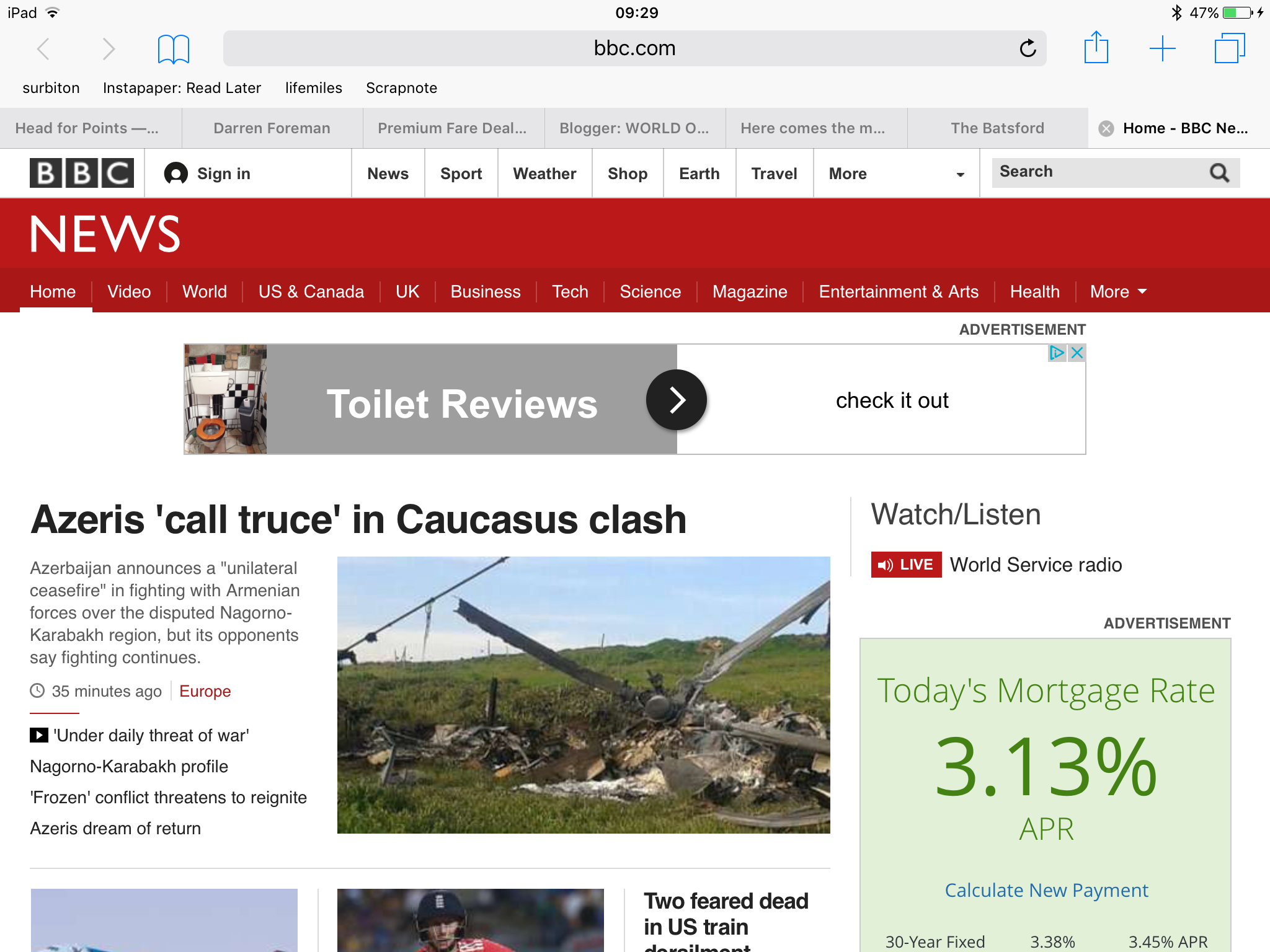This screenshot has height=952, width=1270.
Task: Show all tabs overview icon
Action: click(1229, 48)
